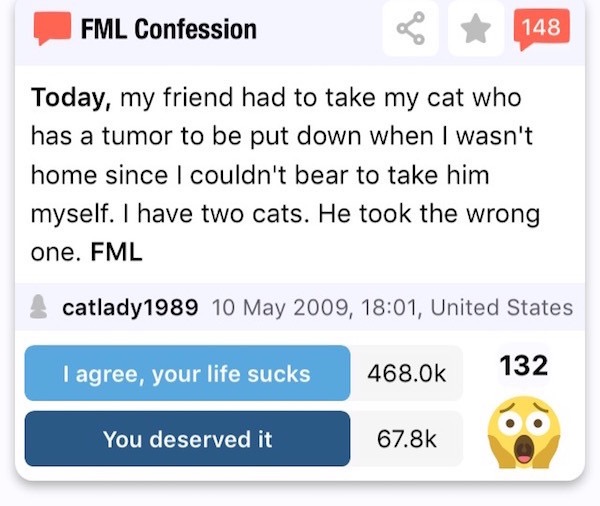Vote "You deserved it"

[187, 439]
